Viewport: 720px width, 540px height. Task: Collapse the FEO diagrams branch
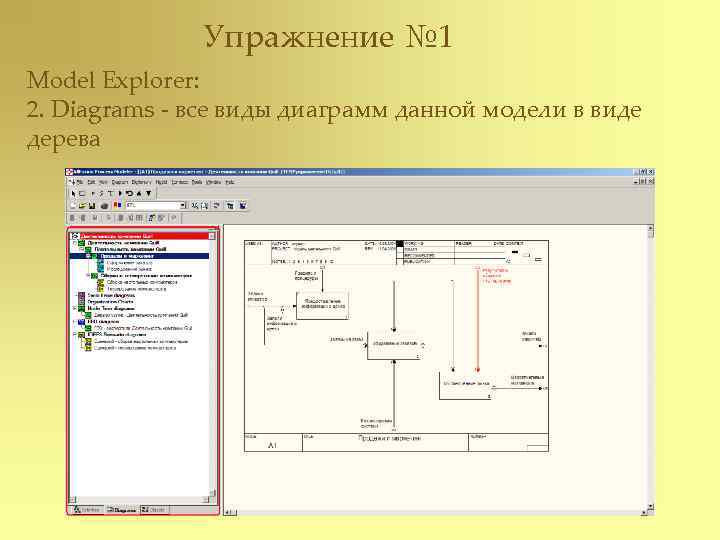(x=74, y=321)
